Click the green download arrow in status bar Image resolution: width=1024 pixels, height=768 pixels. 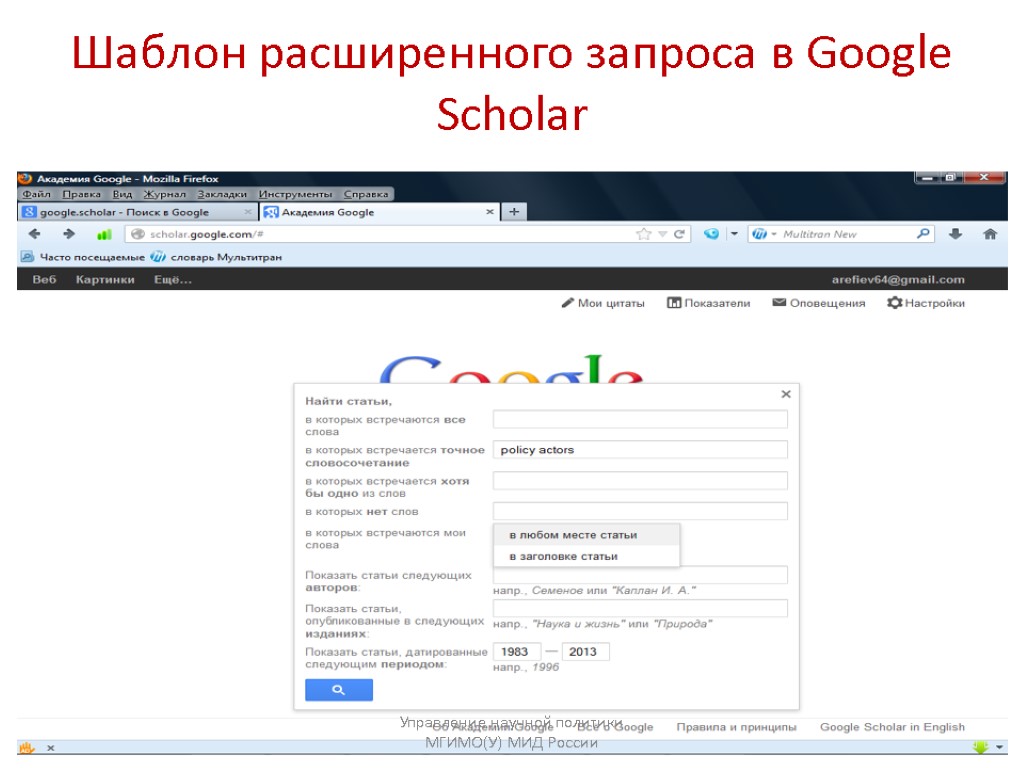[980, 746]
